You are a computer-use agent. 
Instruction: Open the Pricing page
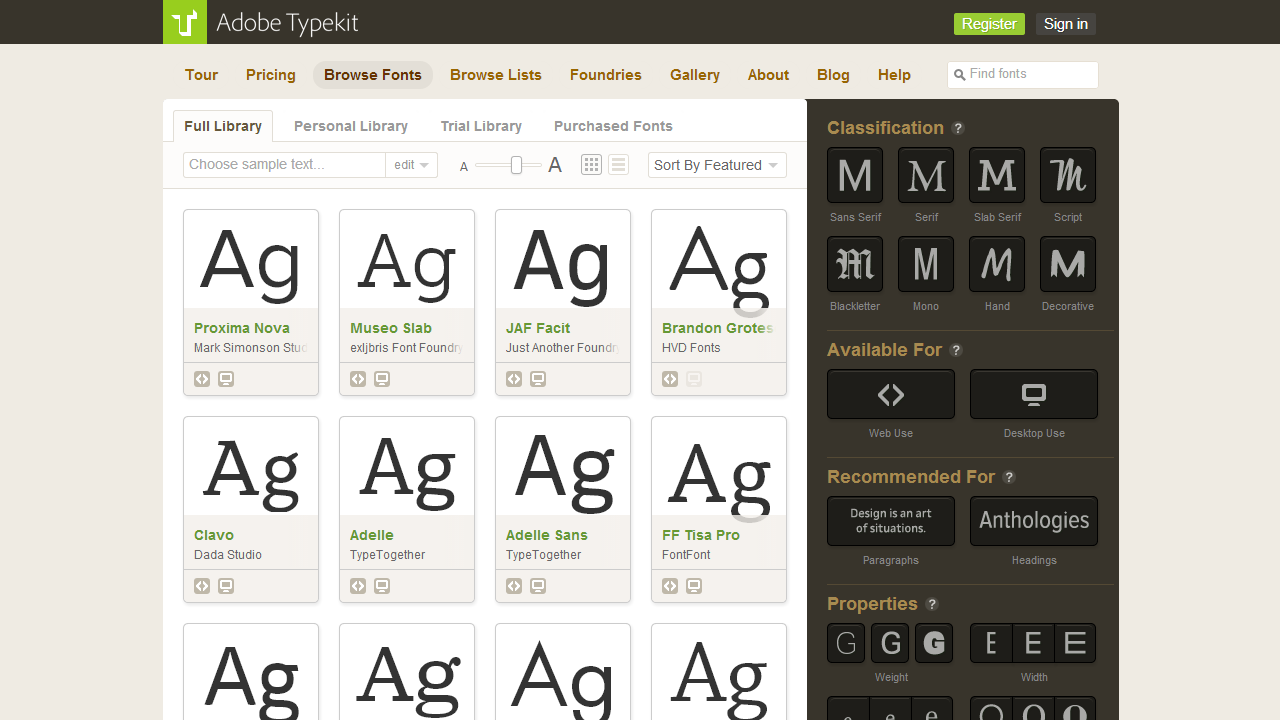point(271,75)
